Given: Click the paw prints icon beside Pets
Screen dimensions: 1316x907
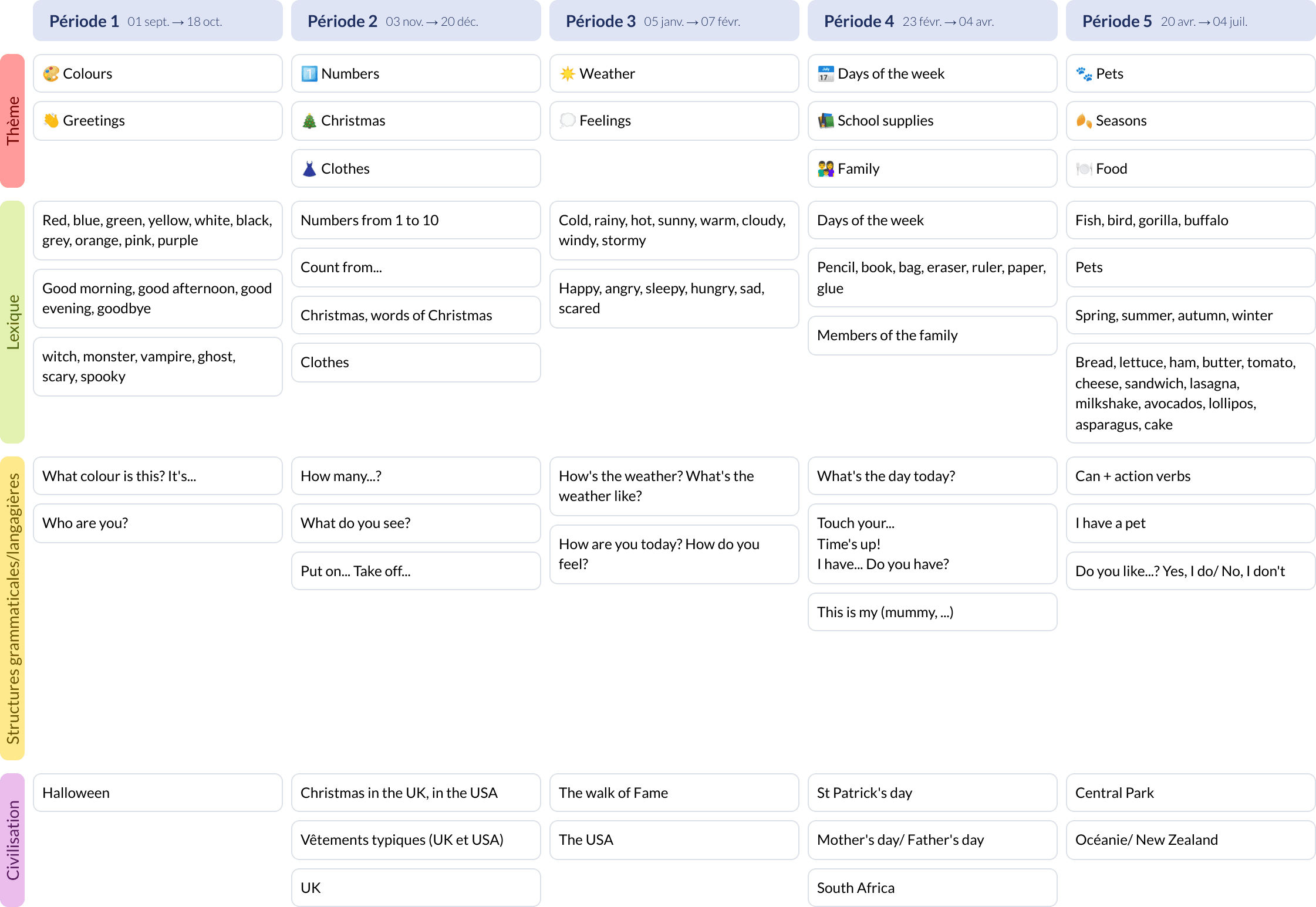Looking at the screenshot, I should 1084,74.
